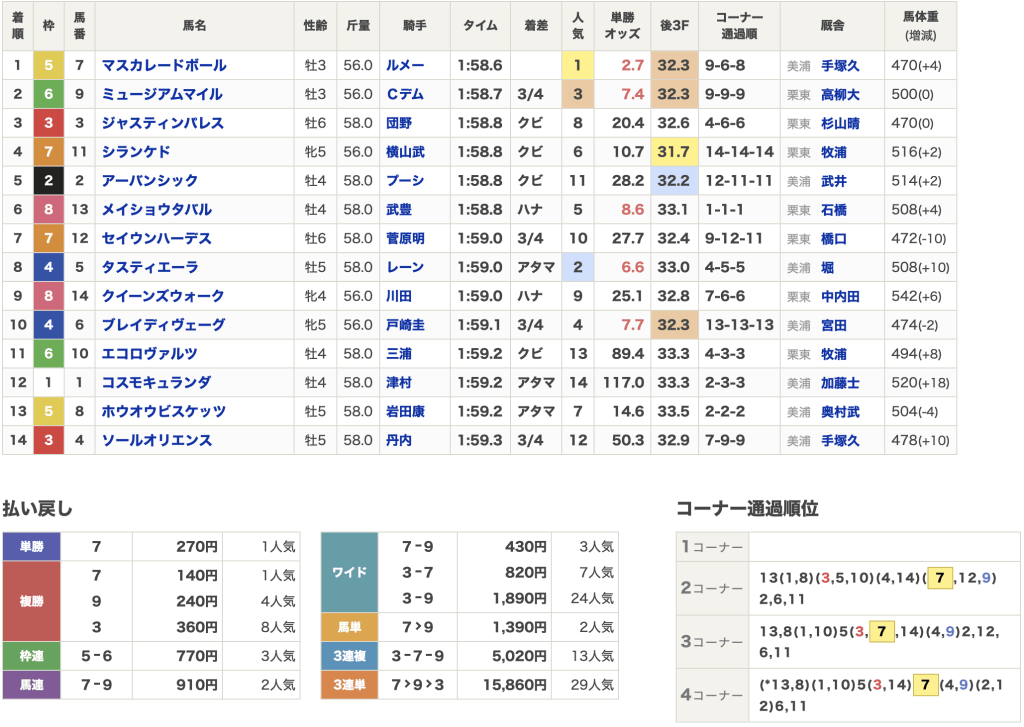Open jockey link プーシ
The width and height of the screenshot is (1024, 727).
click(405, 180)
